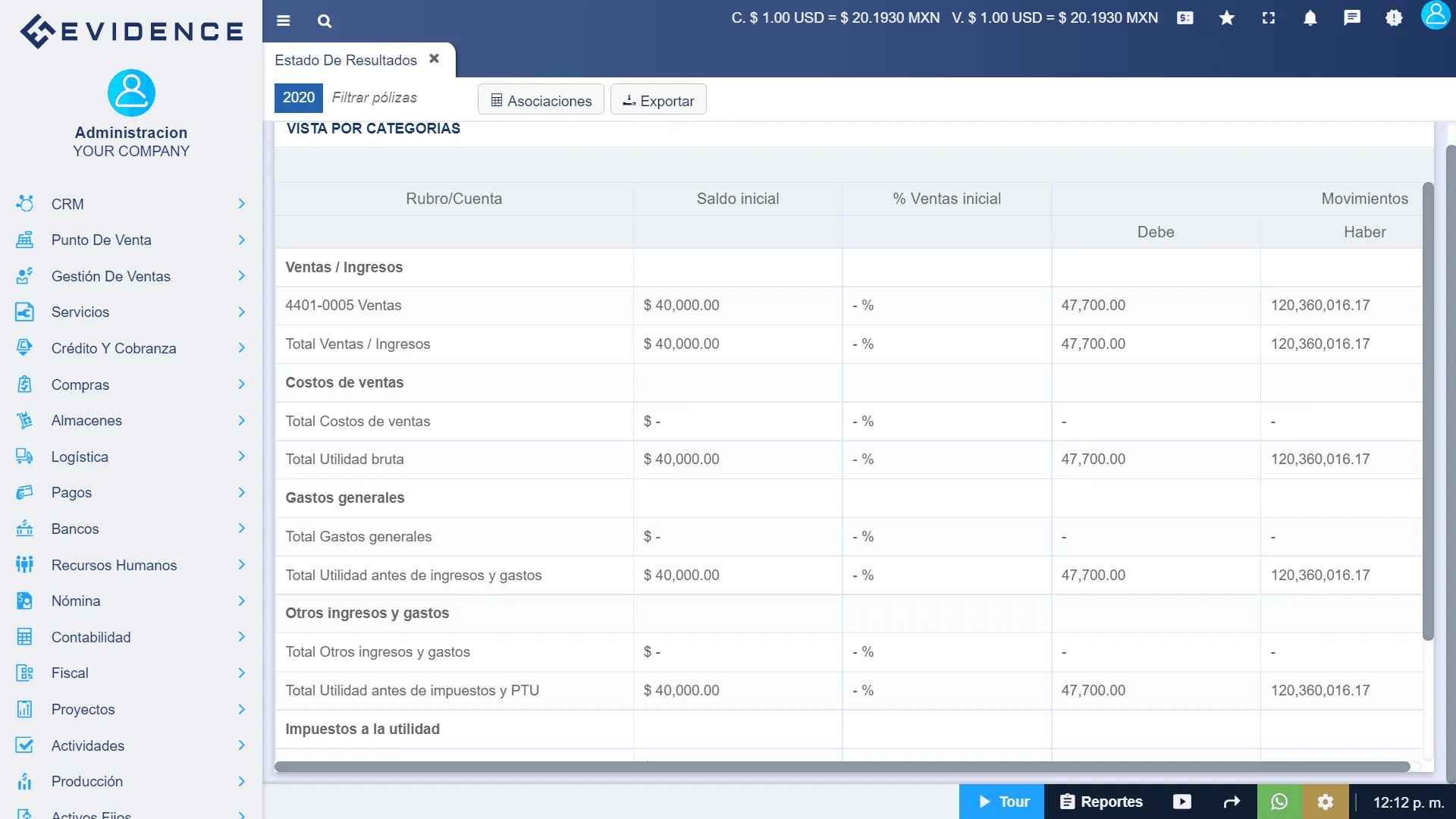
Task: Select the Estado De Resultados tab
Action: [347, 60]
